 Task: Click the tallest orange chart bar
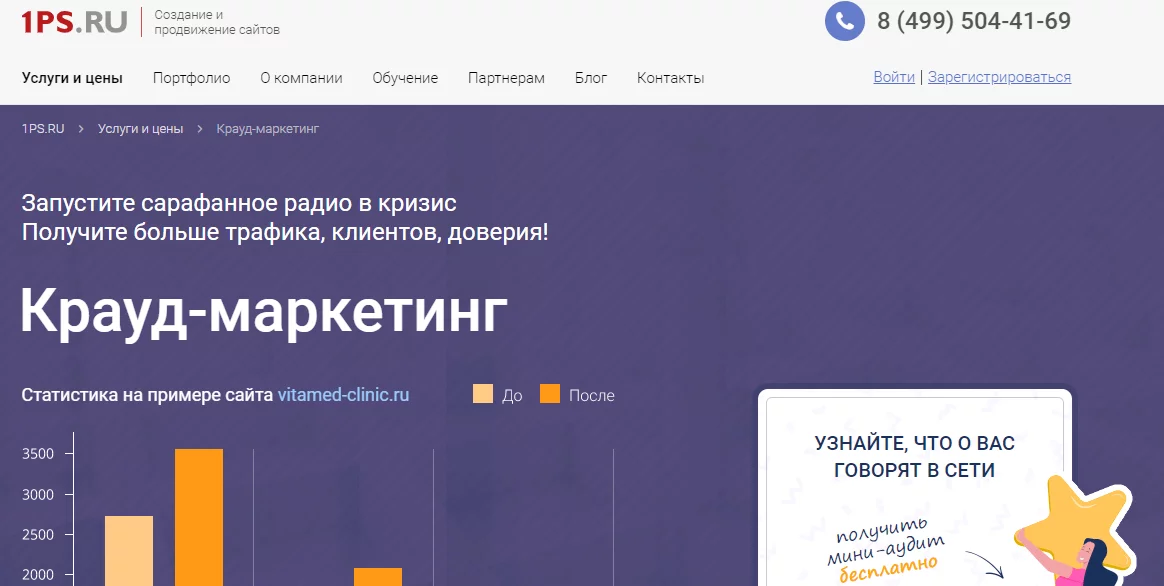click(199, 517)
